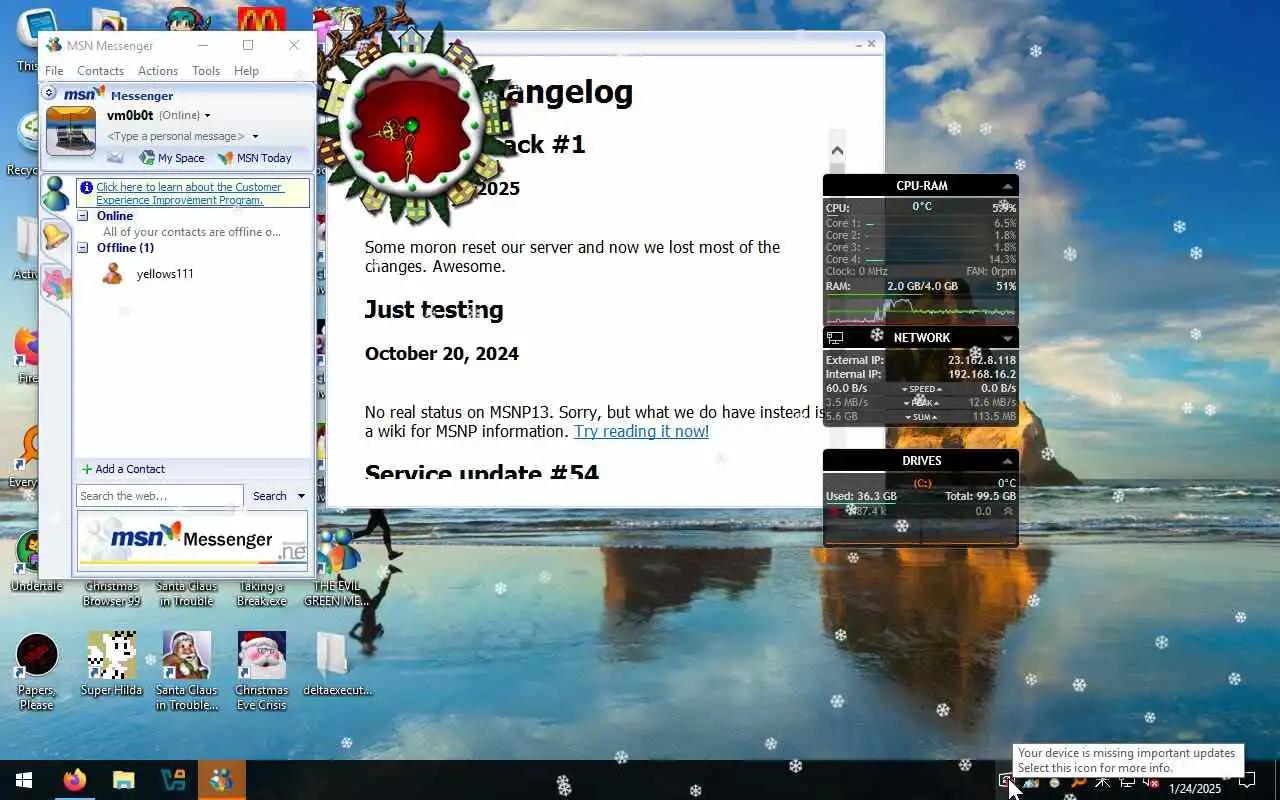
Task: Minimize the changelog window
Action: tap(858, 44)
